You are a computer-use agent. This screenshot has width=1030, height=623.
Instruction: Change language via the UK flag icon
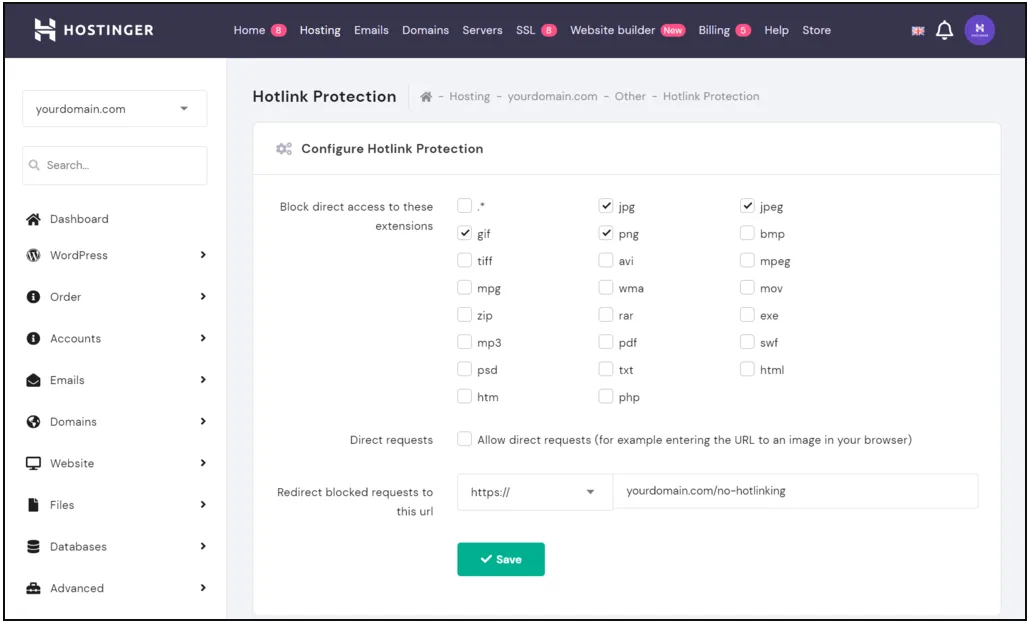(918, 31)
